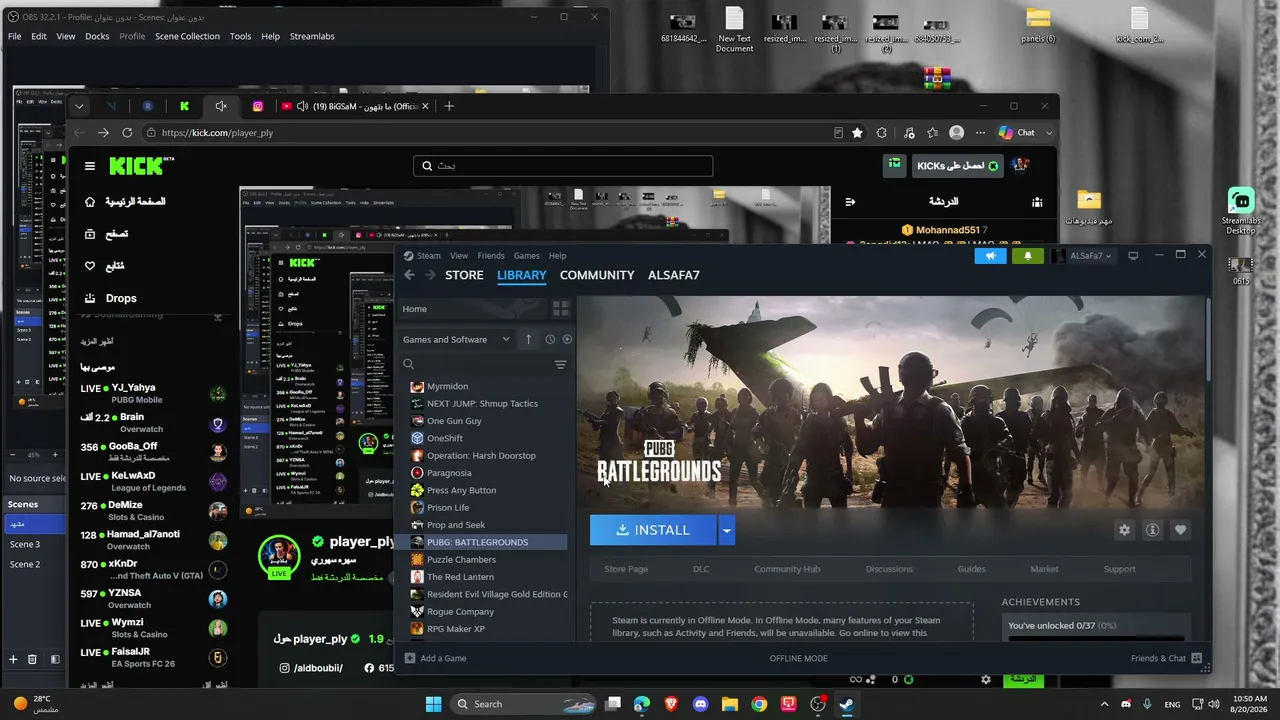Viewport: 1280px width, 720px height.
Task: Open Windows Start menu
Action: click(x=433, y=704)
